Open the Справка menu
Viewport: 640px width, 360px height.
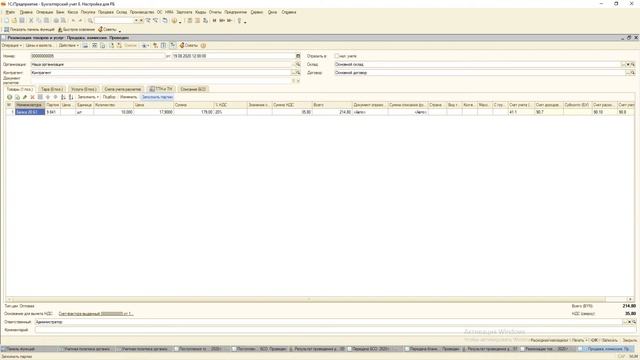click(289, 12)
